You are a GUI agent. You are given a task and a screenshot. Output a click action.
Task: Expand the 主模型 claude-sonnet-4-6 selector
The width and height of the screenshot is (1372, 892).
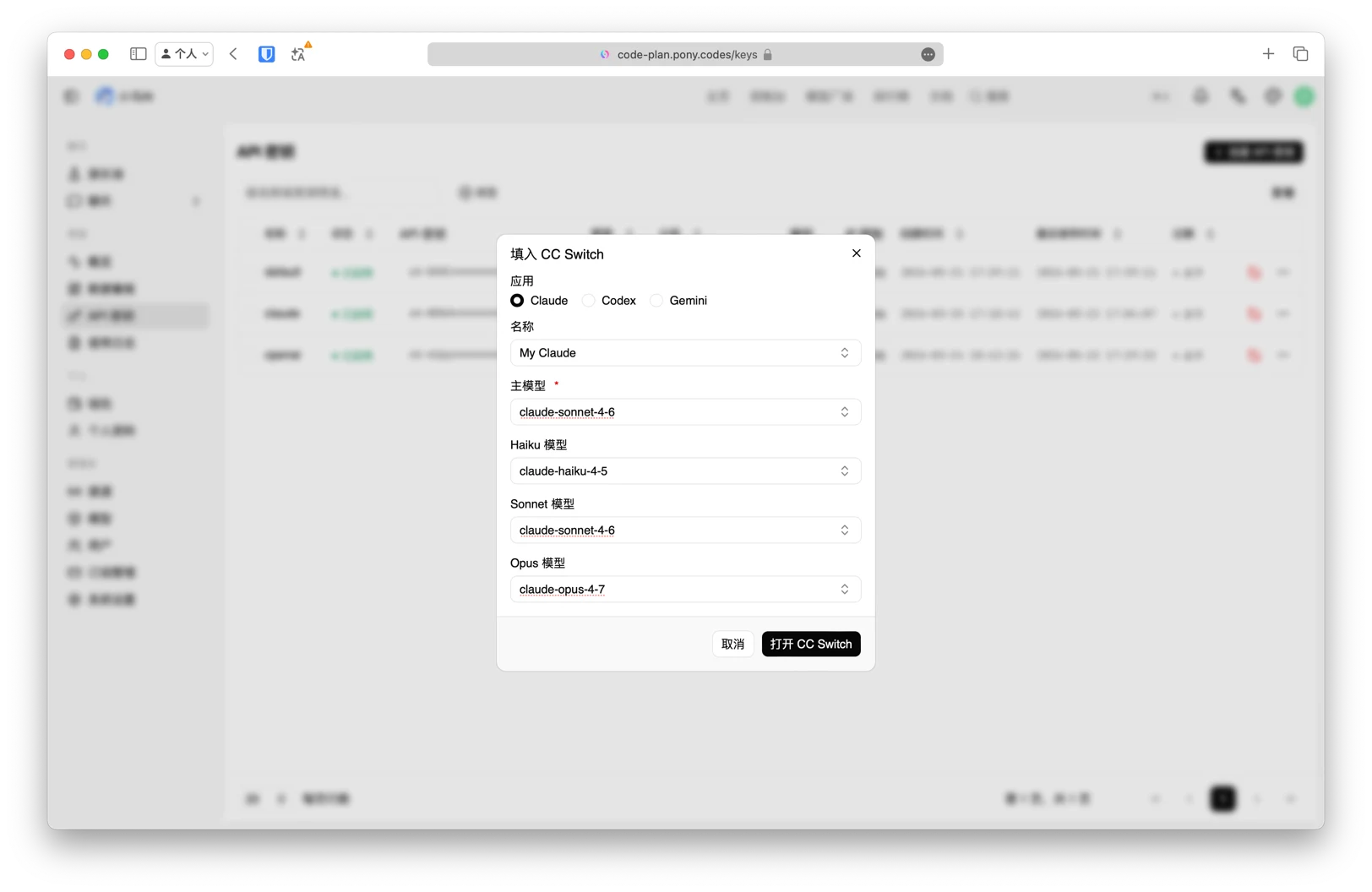pos(685,412)
